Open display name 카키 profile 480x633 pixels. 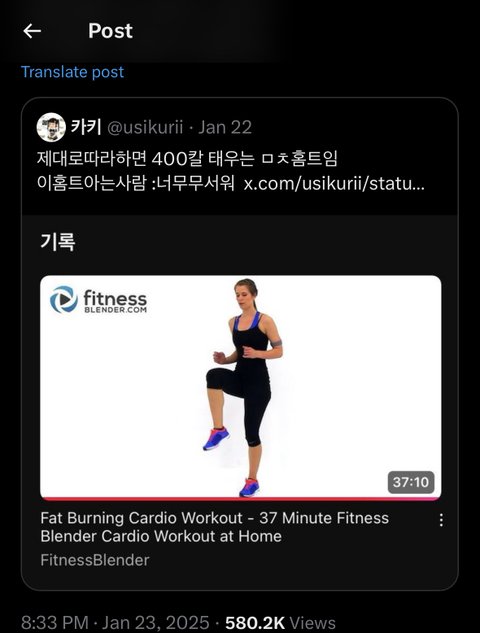pyautogui.click(x=86, y=127)
